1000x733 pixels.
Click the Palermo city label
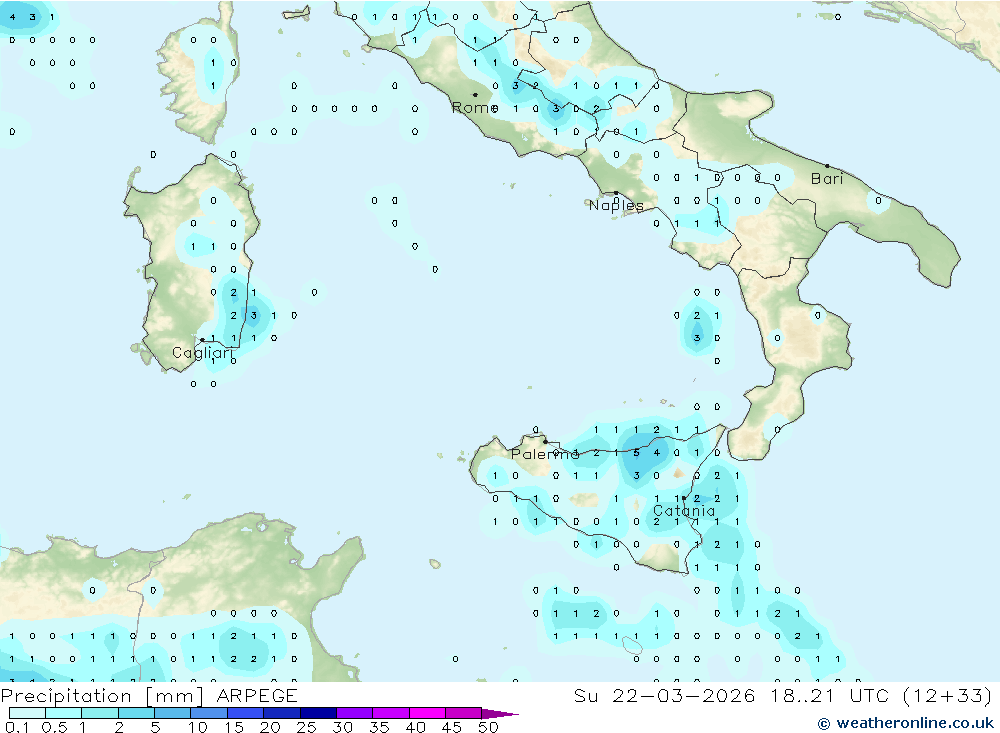545,454
